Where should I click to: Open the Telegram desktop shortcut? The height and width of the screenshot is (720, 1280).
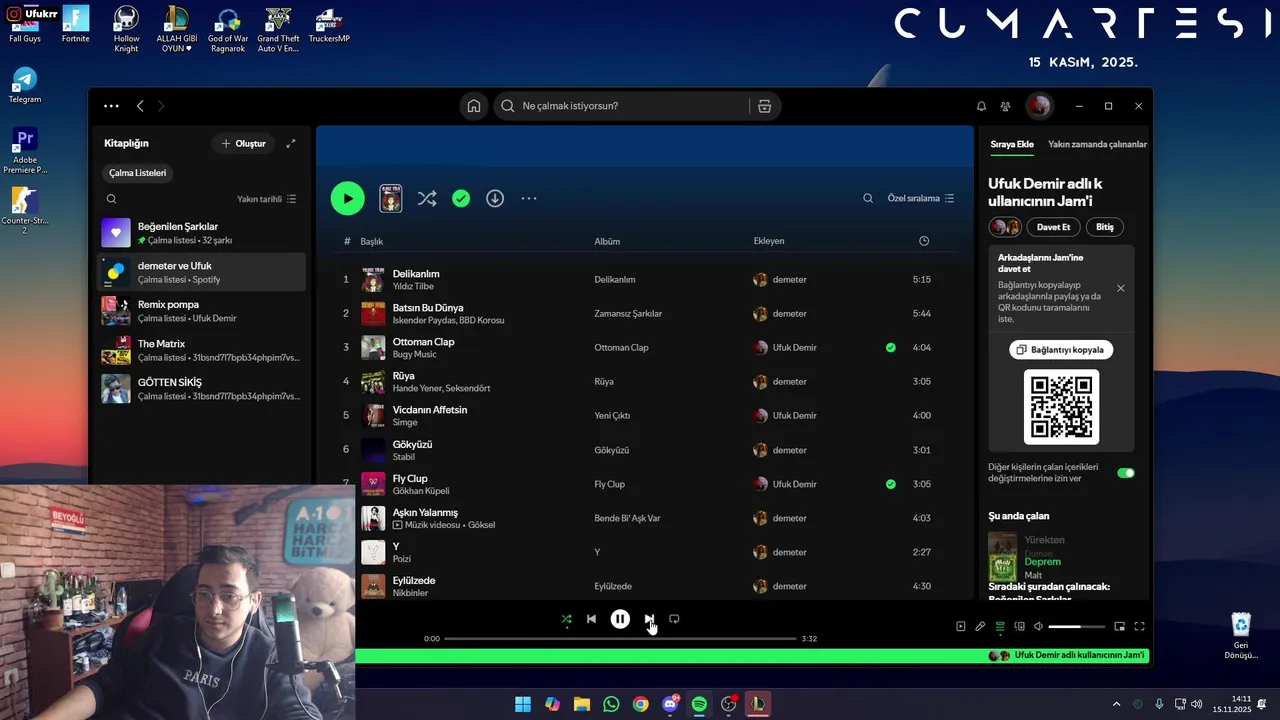tap(25, 85)
